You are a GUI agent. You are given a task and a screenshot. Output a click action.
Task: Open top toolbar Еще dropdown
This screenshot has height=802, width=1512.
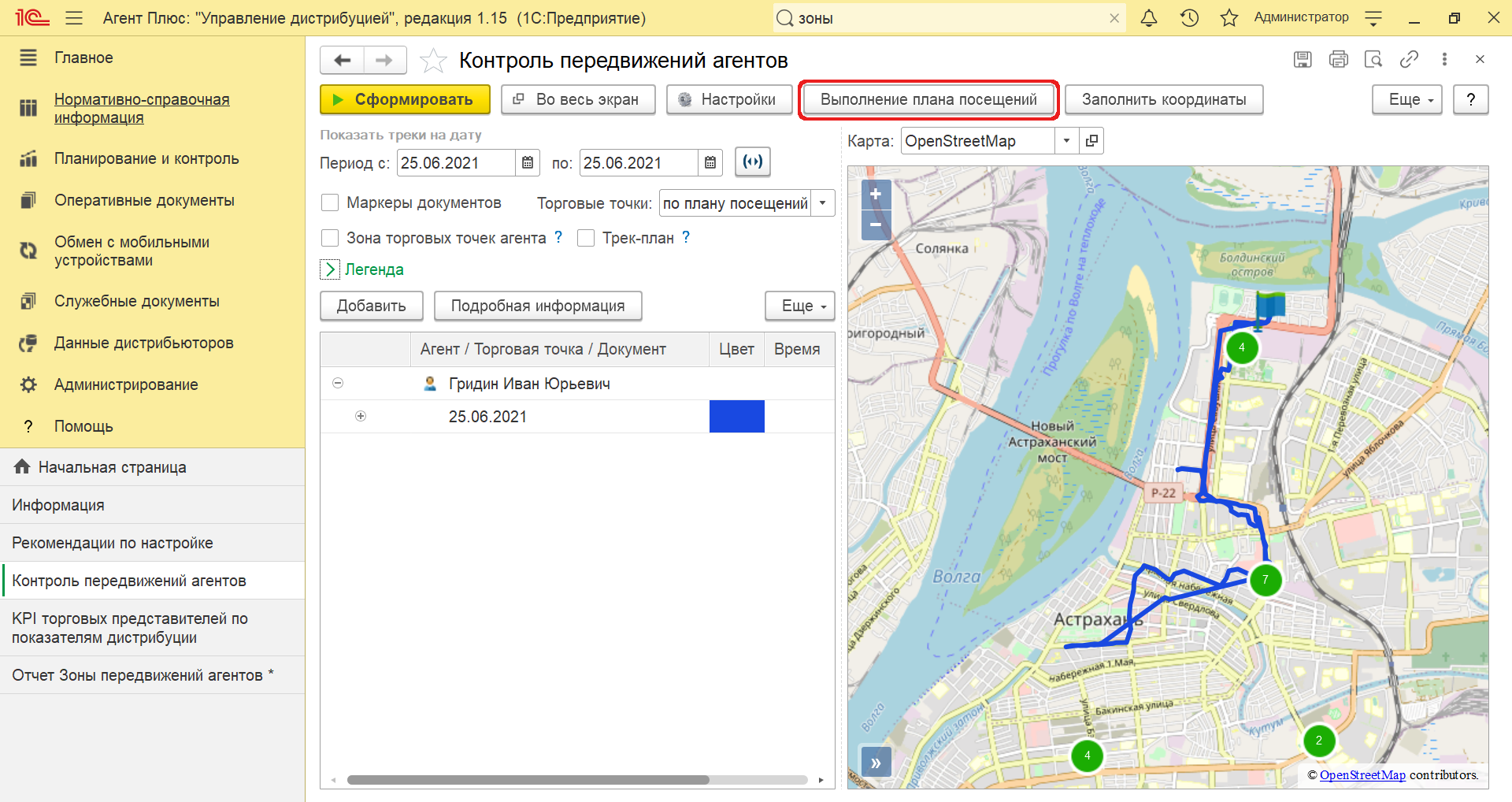[1407, 100]
